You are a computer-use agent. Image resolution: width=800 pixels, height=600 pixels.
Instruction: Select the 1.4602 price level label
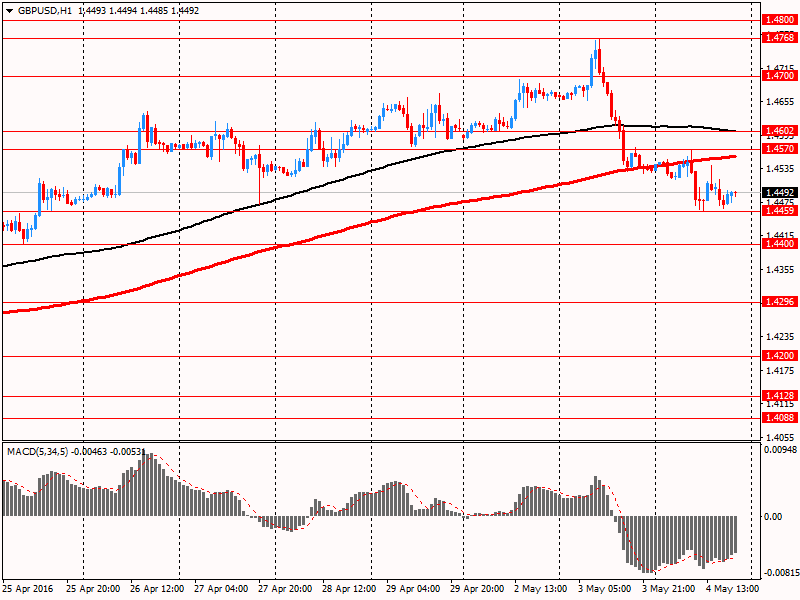[779, 131]
